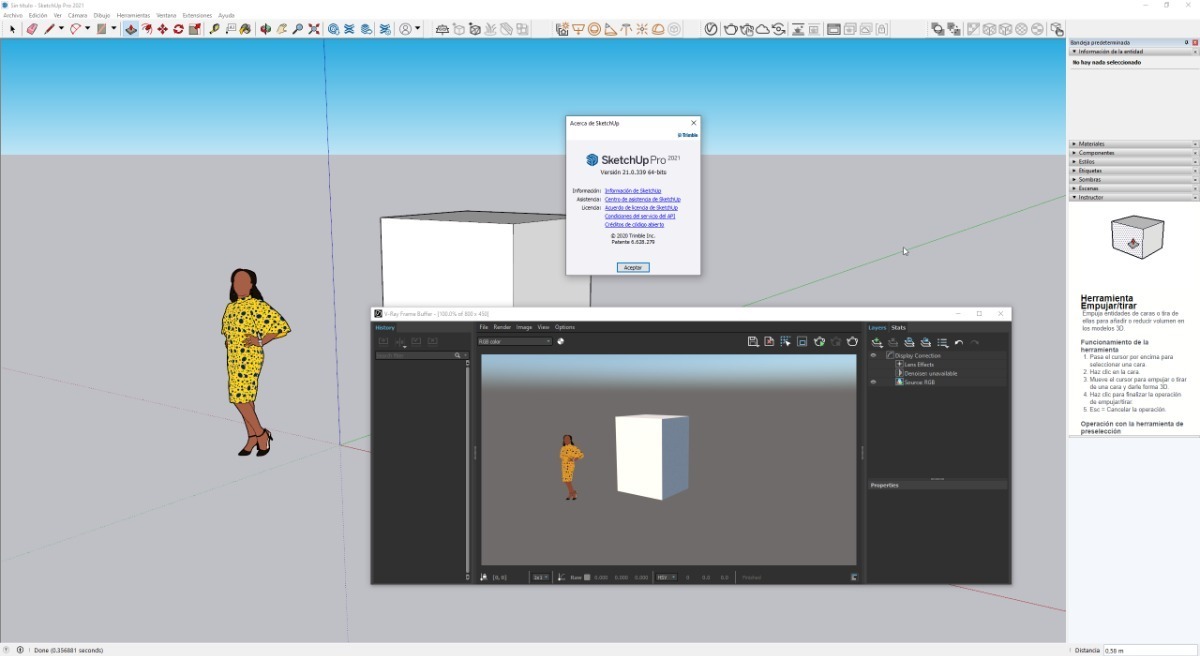Start V-Ray render with teapot icon
Image resolution: width=1200 pixels, height=656 pixels.
tap(731, 29)
